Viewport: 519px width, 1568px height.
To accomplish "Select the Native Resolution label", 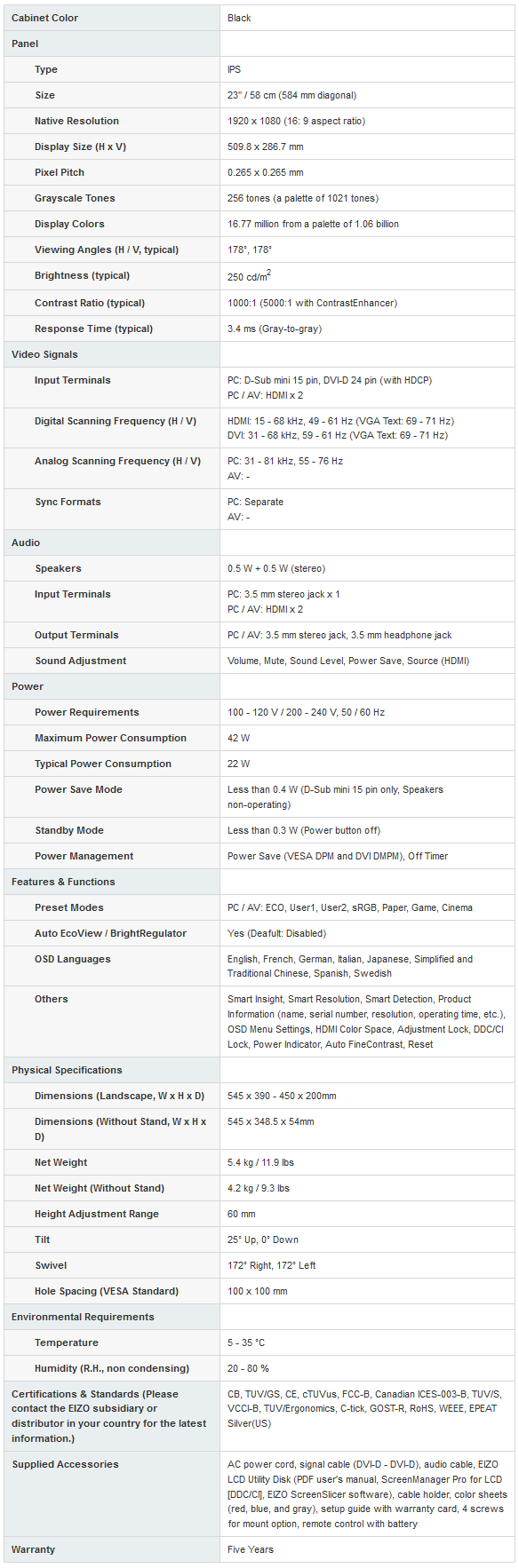I will tap(76, 121).
